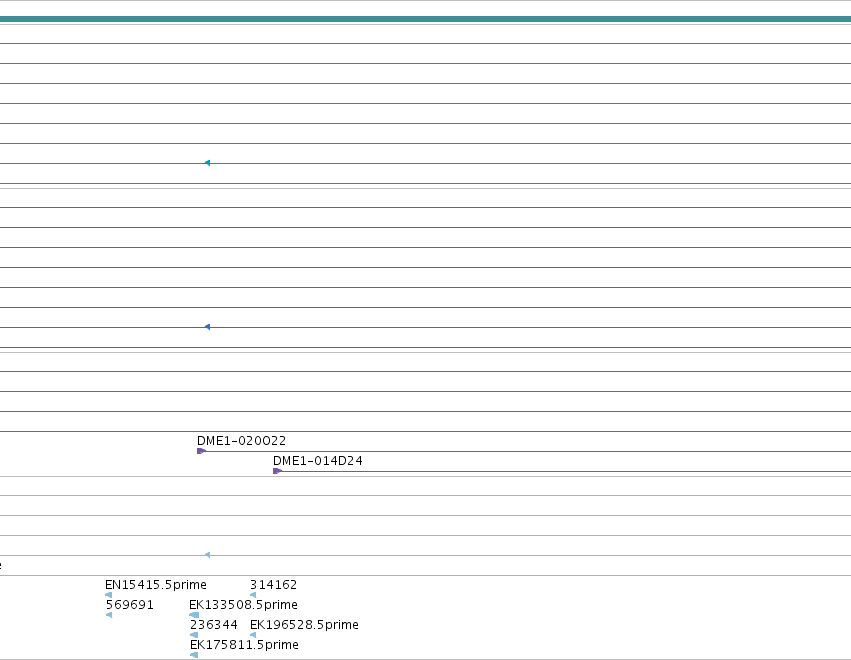Click the arrow marker under EK196528.5prime
This screenshot has height=660, width=851.
pyautogui.click(x=253, y=635)
